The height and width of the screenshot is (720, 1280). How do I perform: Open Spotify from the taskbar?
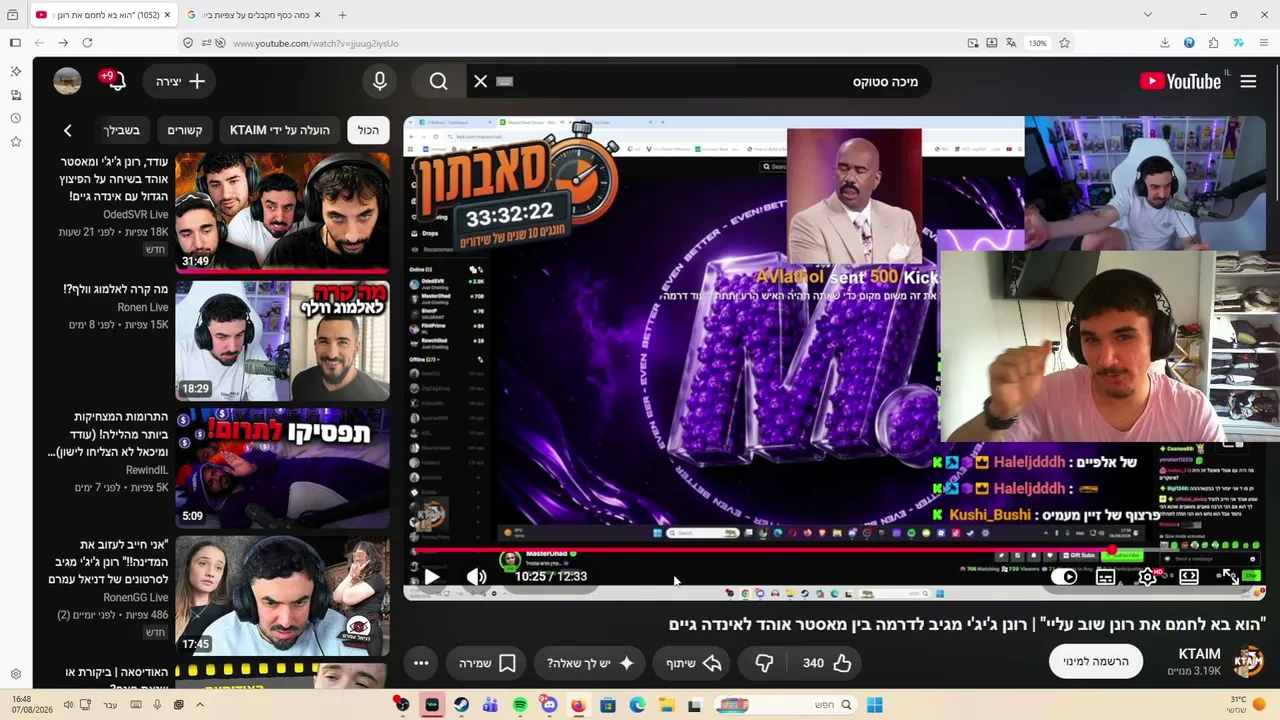[x=520, y=705]
